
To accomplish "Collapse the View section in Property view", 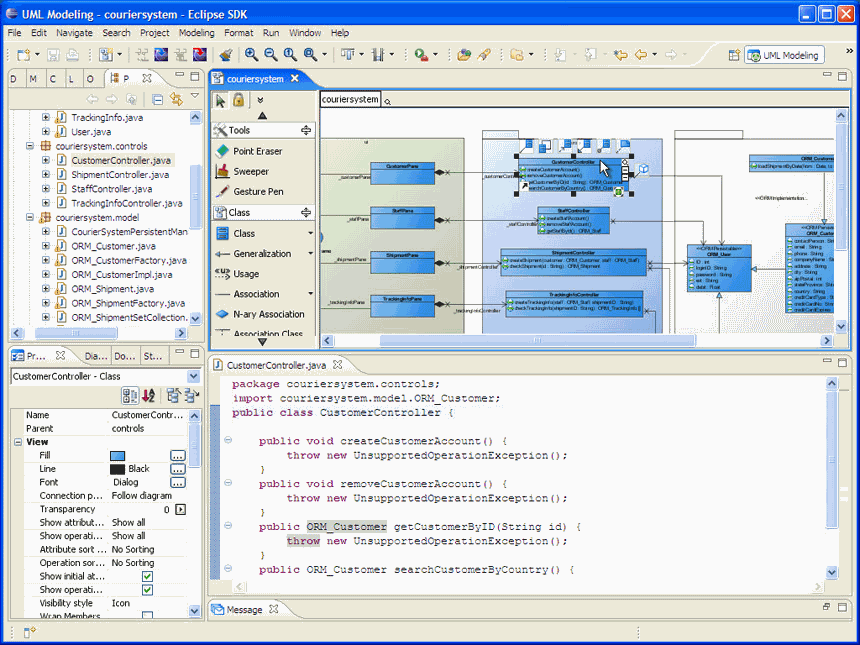I will point(16,441).
